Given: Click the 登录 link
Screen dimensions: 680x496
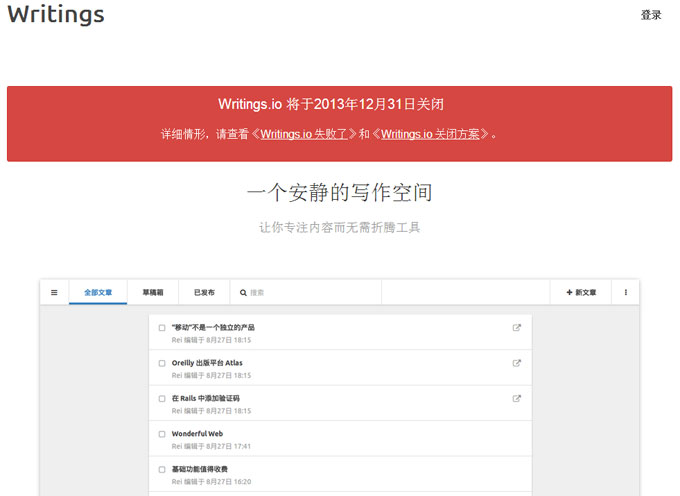Looking at the screenshot, I should [651, 15].
